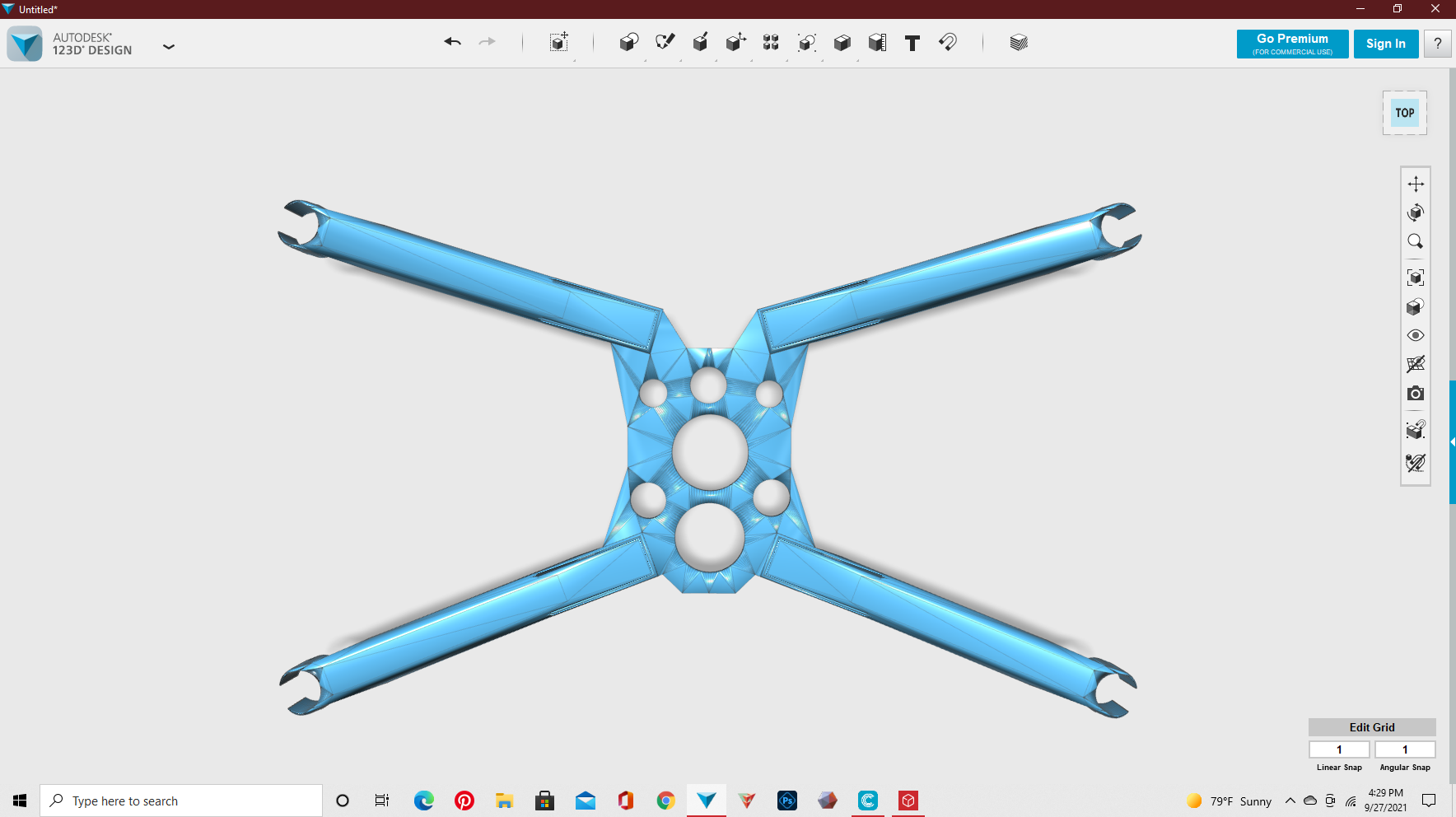Screen dimensions: 1456x817
Task: Click the TOP face of the view cube
Action: 1405,113
